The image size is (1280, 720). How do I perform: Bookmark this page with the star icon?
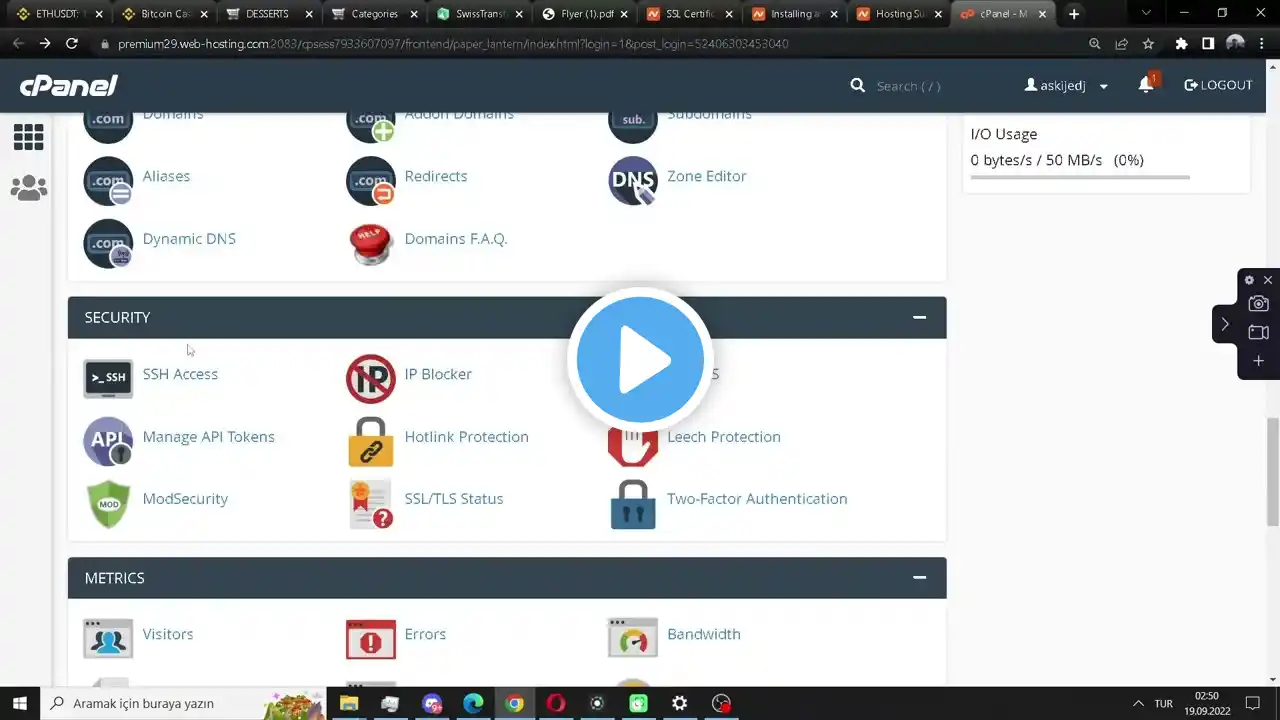(1148, 44)
